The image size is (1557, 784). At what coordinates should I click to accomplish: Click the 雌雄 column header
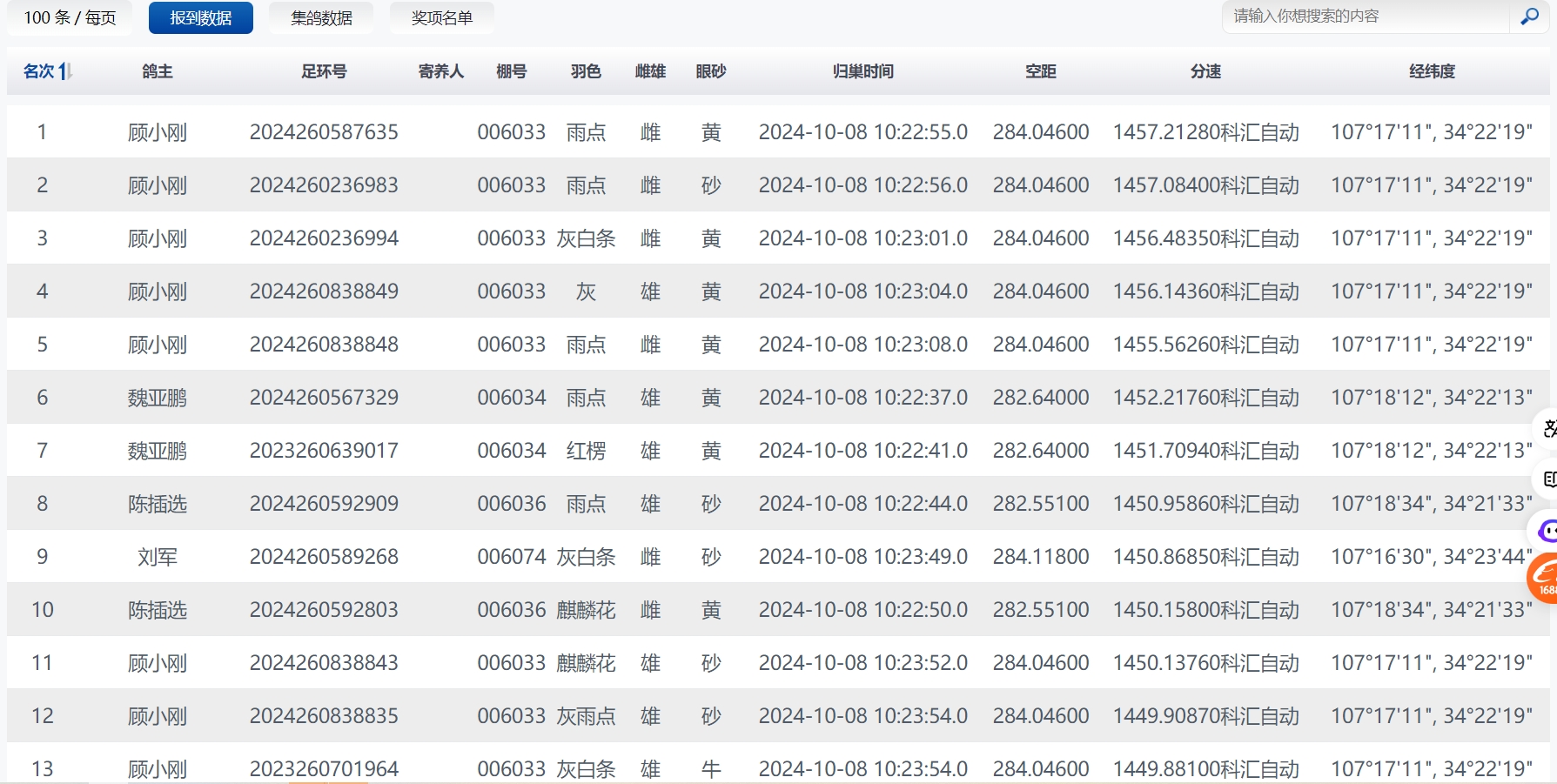pos(650,71)
